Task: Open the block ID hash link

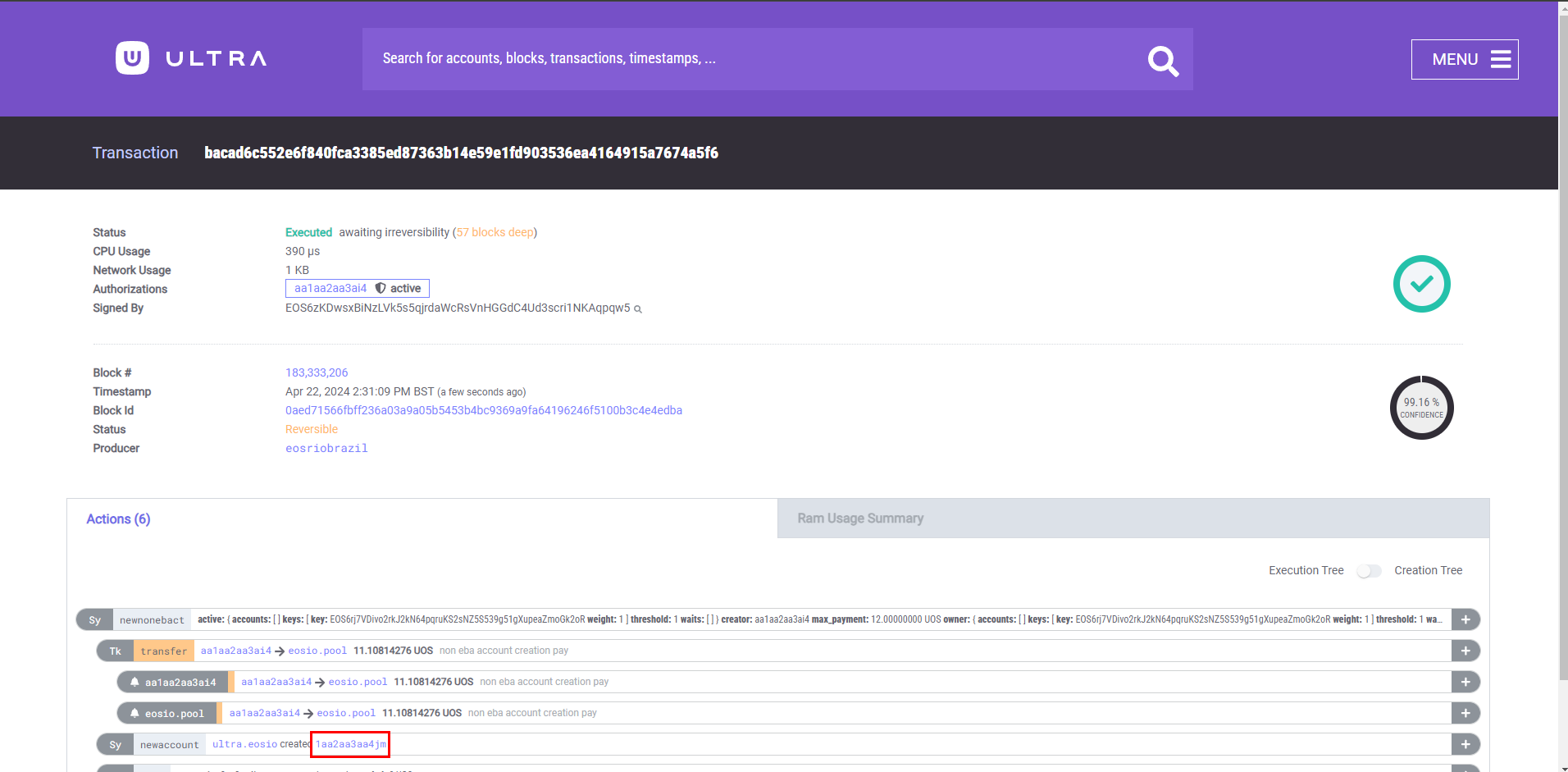Action: tap(484, 410)
